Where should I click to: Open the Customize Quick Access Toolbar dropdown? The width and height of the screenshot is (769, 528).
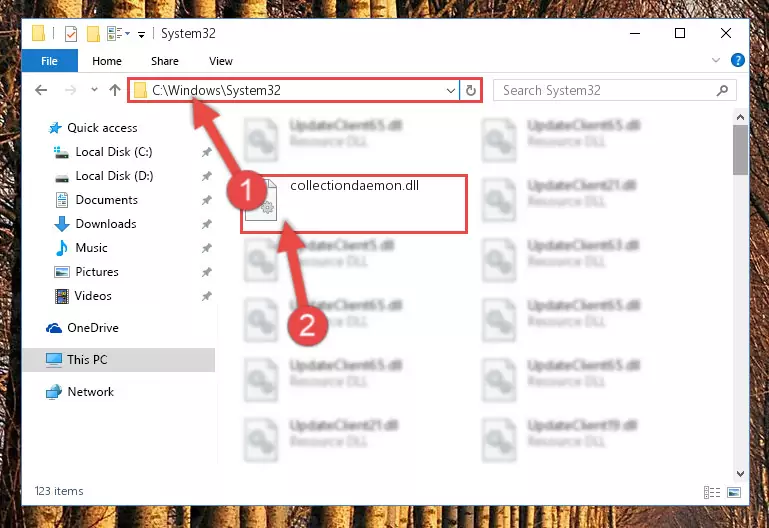pos(141,34)
